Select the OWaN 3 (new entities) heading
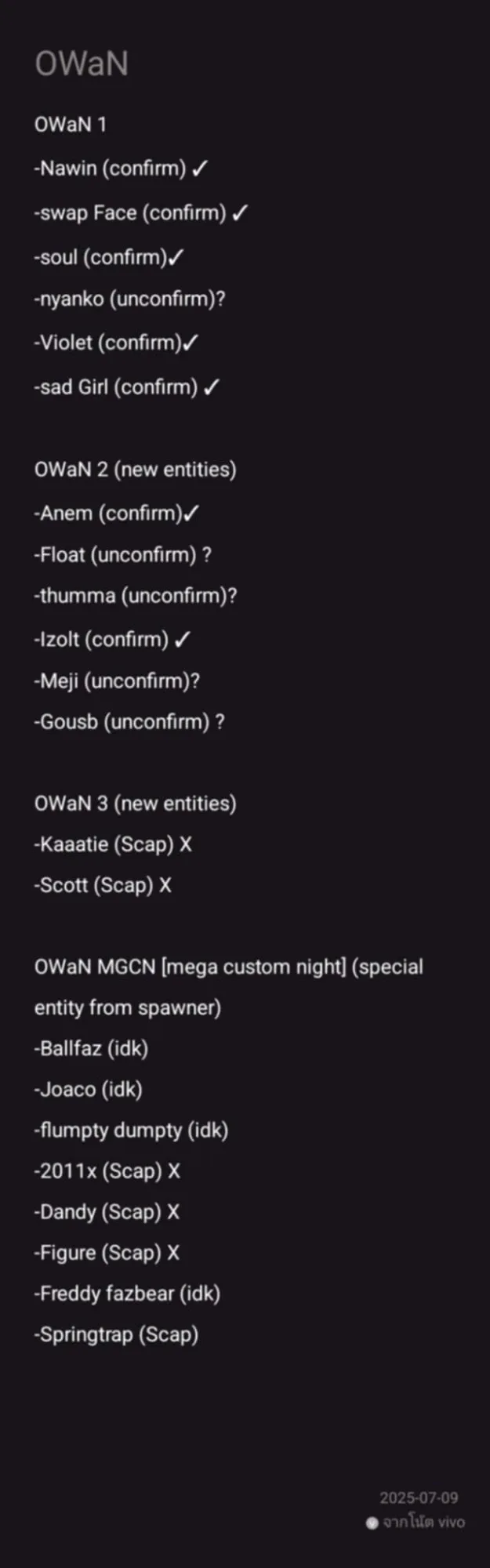Image resolution: width=490 pixels, height=1568 pixels. click(x=136, y=804)
